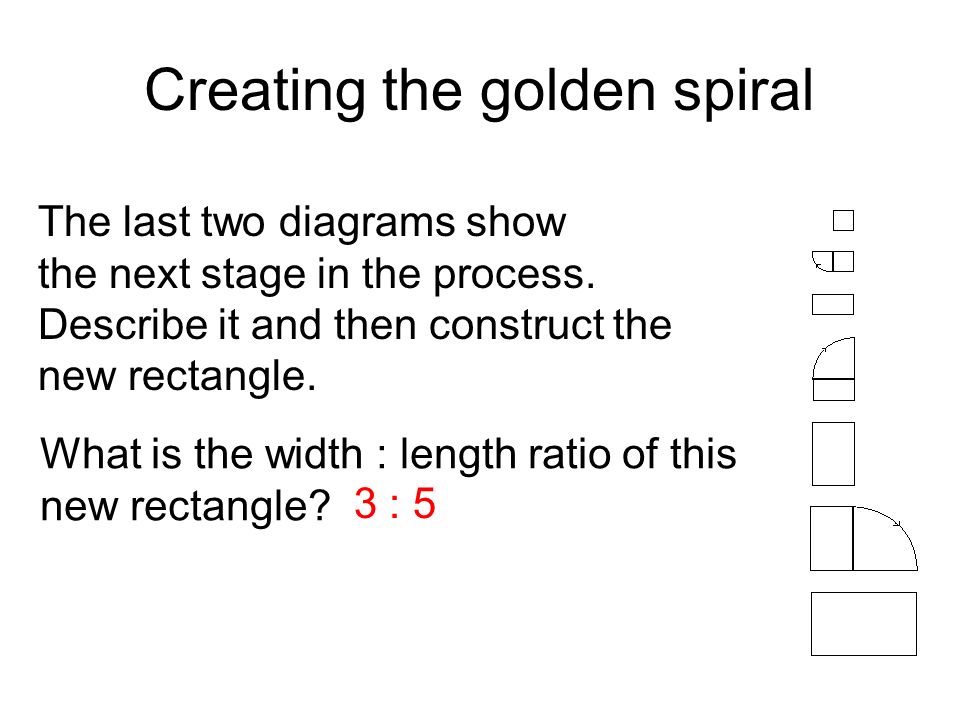Viewport: 960px width, 720px height.
Task: Click the line 'The last two diagrams show'
Action: point(302,222)
